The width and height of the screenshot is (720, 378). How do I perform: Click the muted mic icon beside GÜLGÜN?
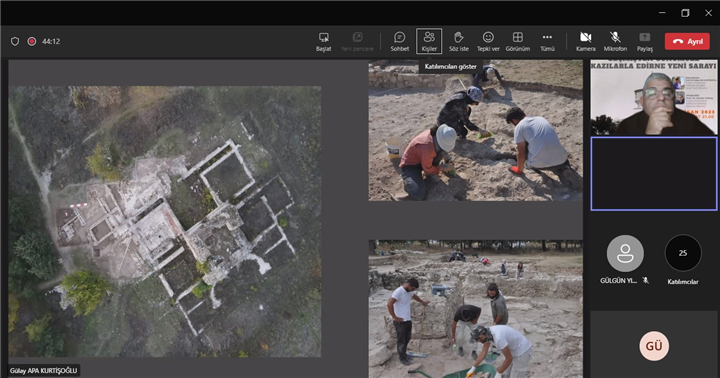pyautogui.click(x=645, y=280)
